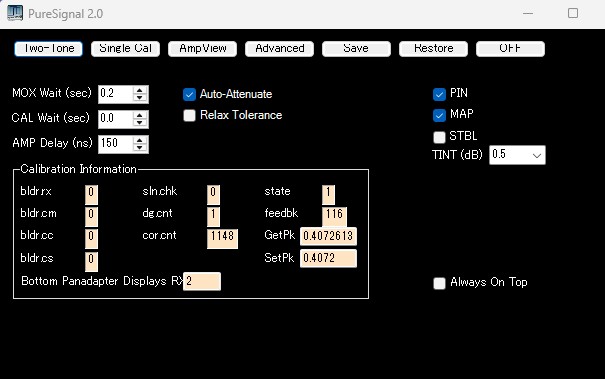The width and height of the screenshot is (605, 379).
Task: Start a Single Cal calibration
Action: pos(125,49)
